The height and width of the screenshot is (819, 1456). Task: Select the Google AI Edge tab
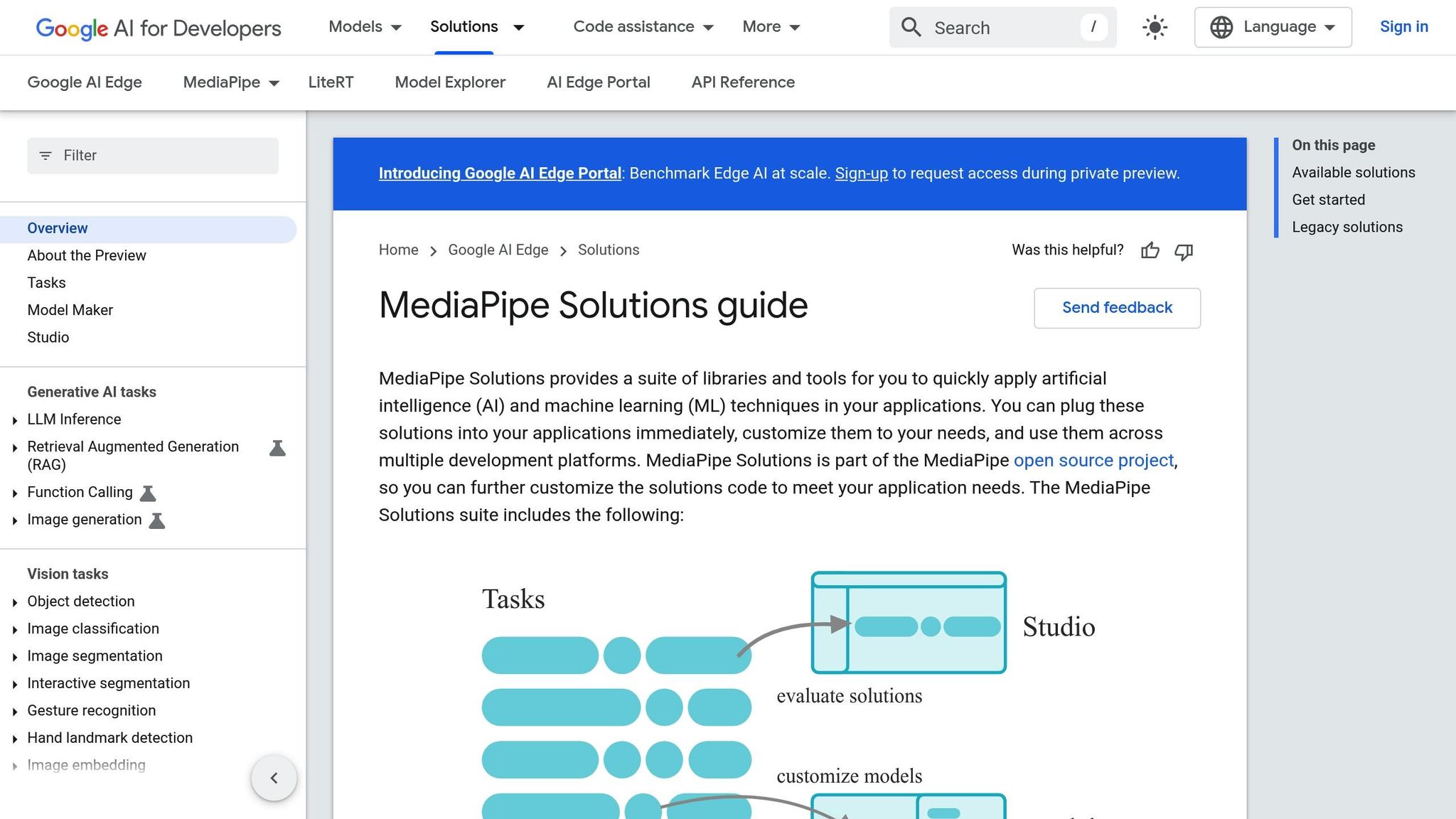tap(85, 82)
